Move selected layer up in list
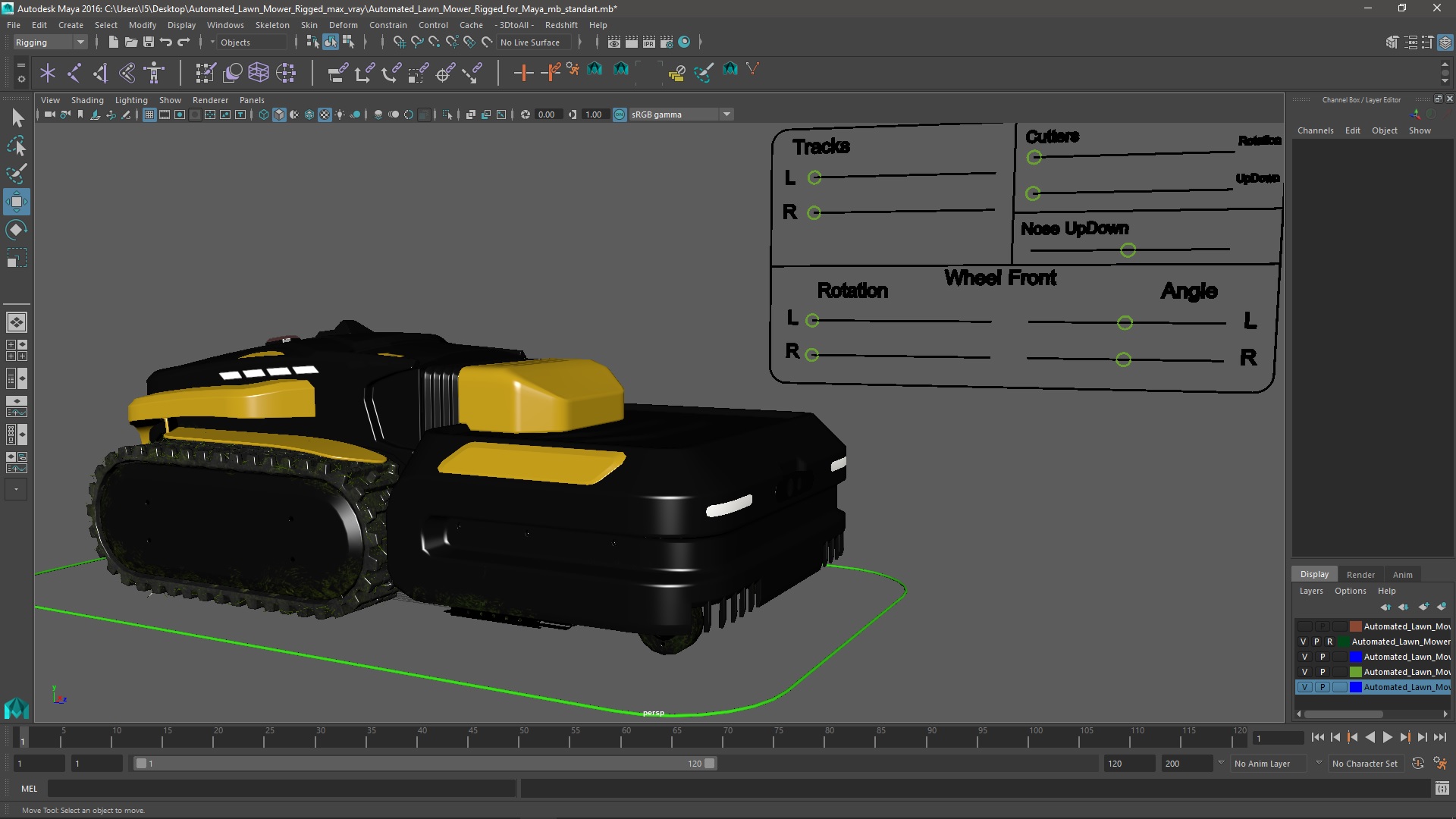This screenshot has width=1456, height=819. click(x=1385, y=607)
